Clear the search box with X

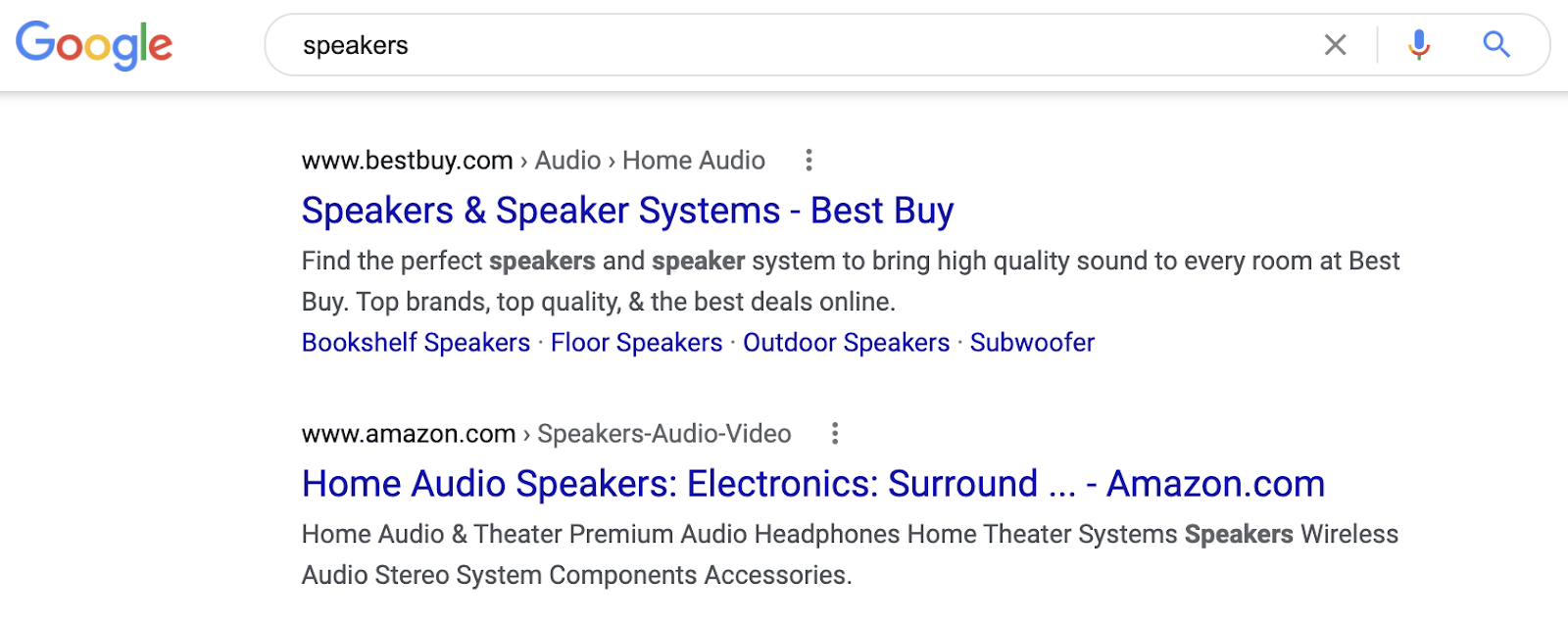pos(1335,45)
